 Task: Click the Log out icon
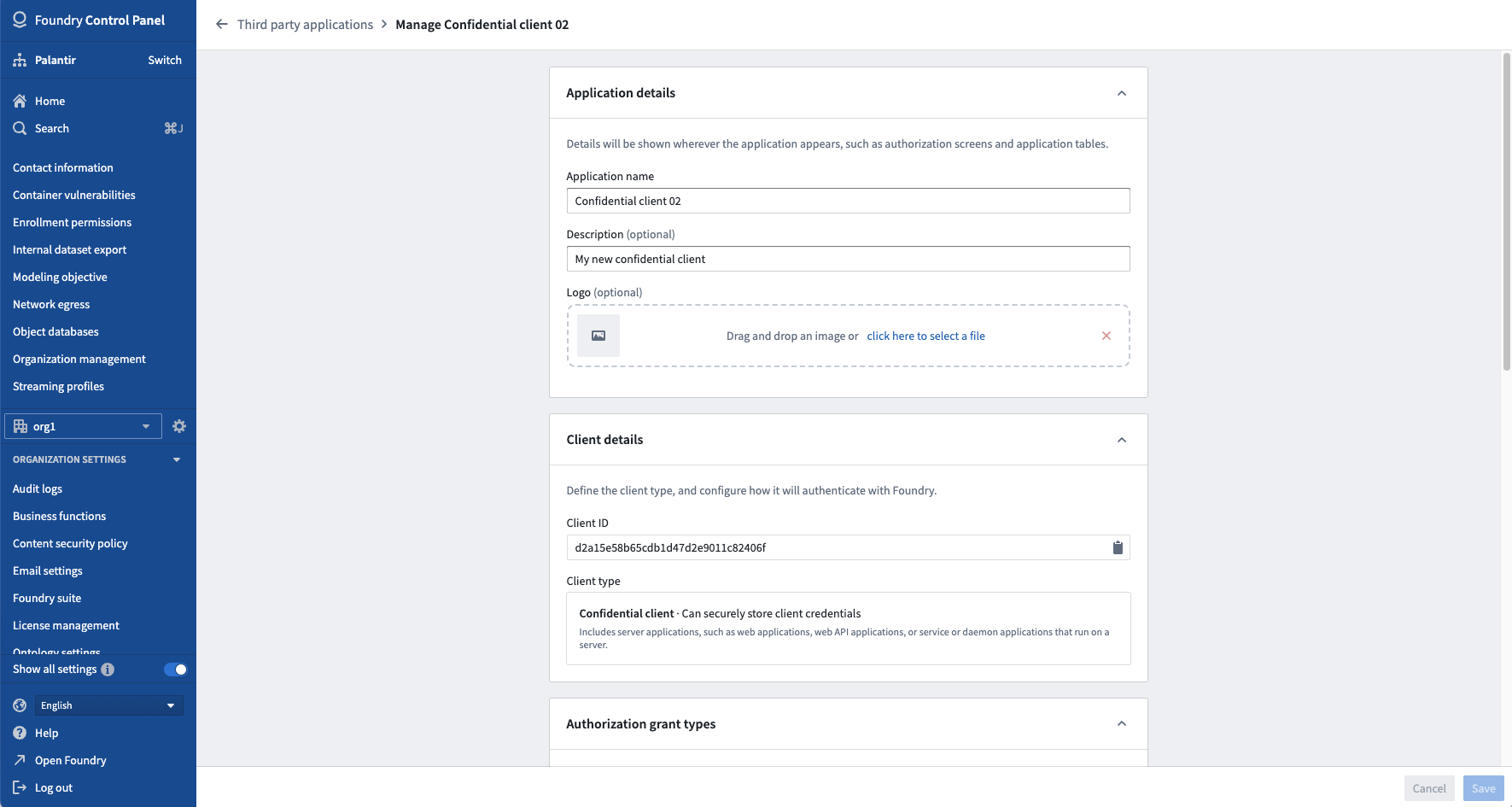20,787
